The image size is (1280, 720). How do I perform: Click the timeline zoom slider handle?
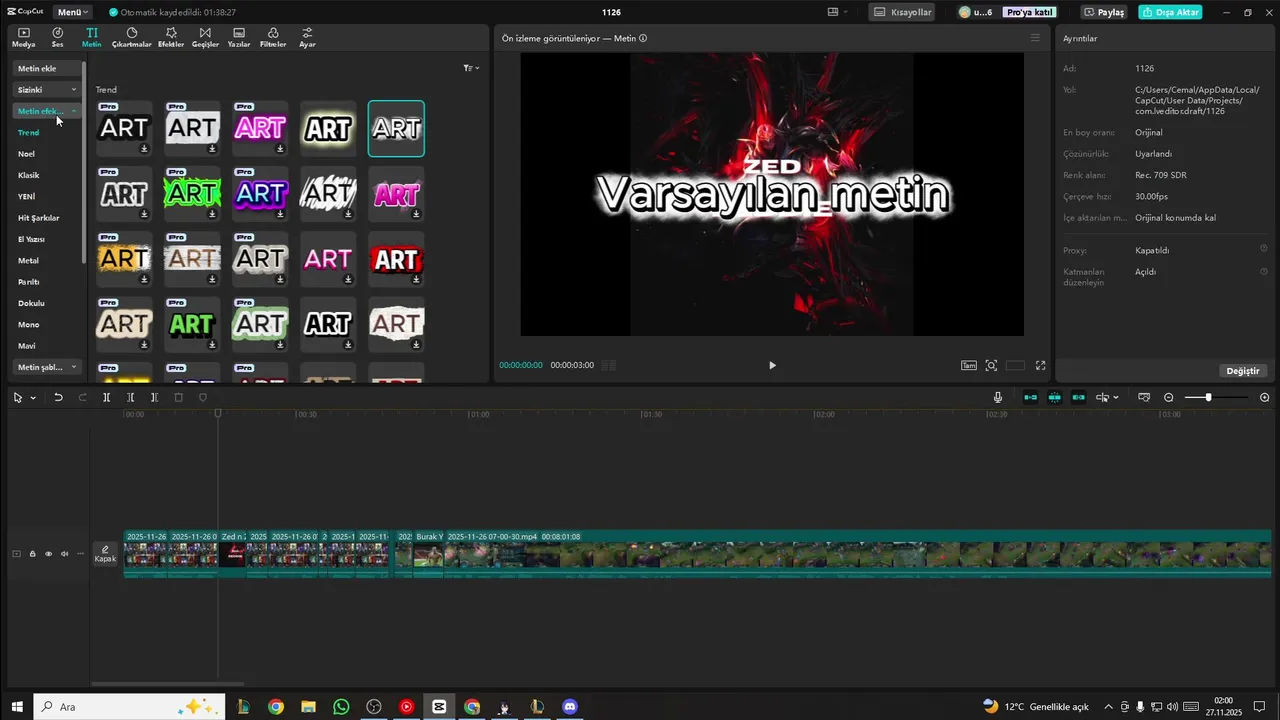tap(1208, 397)
